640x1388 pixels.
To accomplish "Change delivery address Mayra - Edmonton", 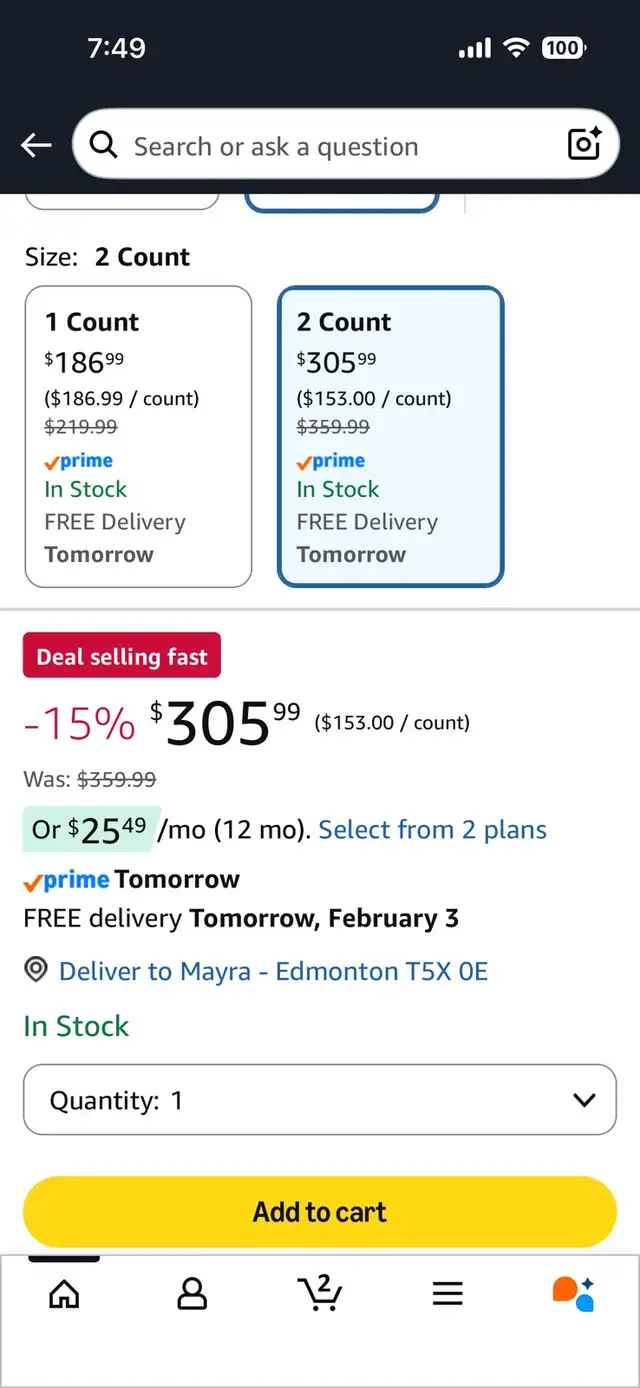I will (x=273, y=971).
